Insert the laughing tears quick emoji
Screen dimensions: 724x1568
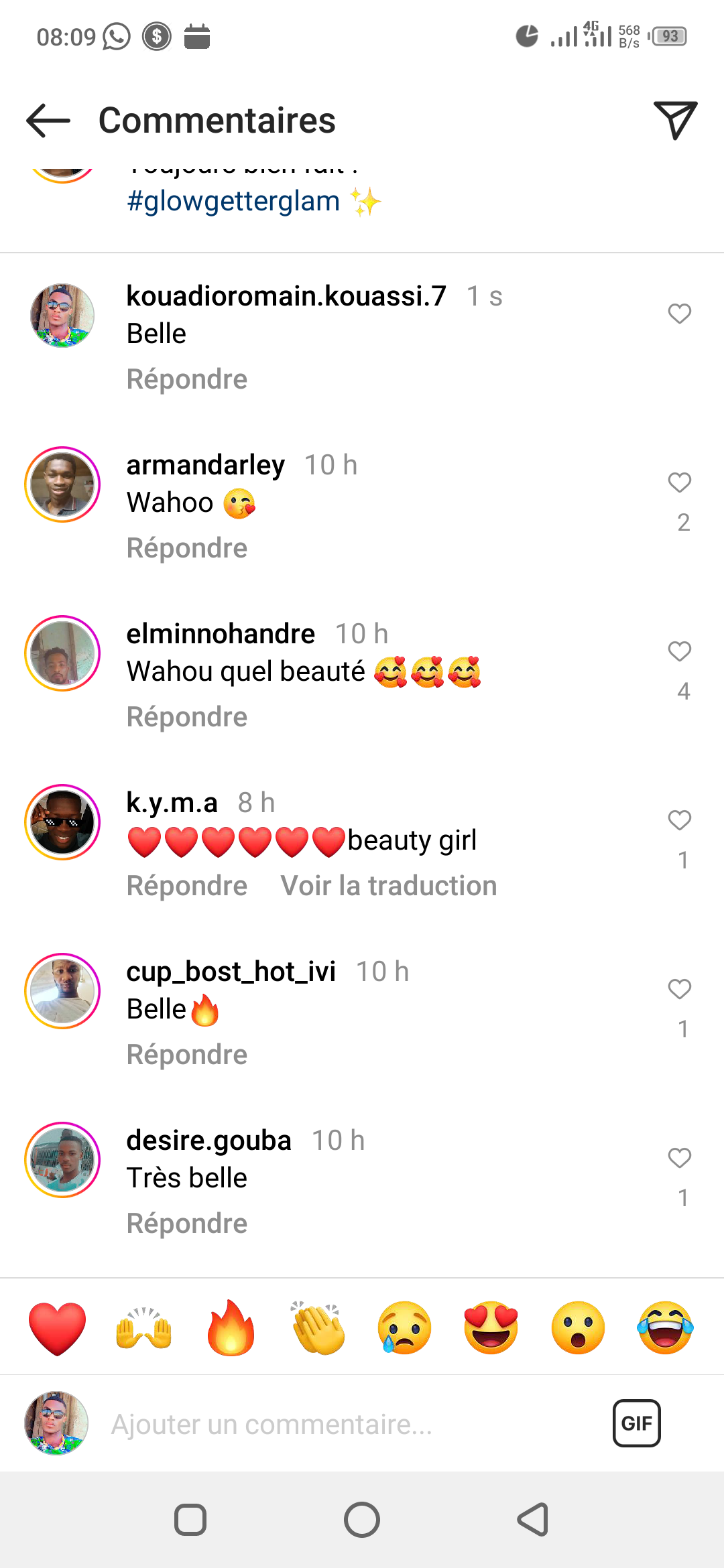tap(665, 1328)
